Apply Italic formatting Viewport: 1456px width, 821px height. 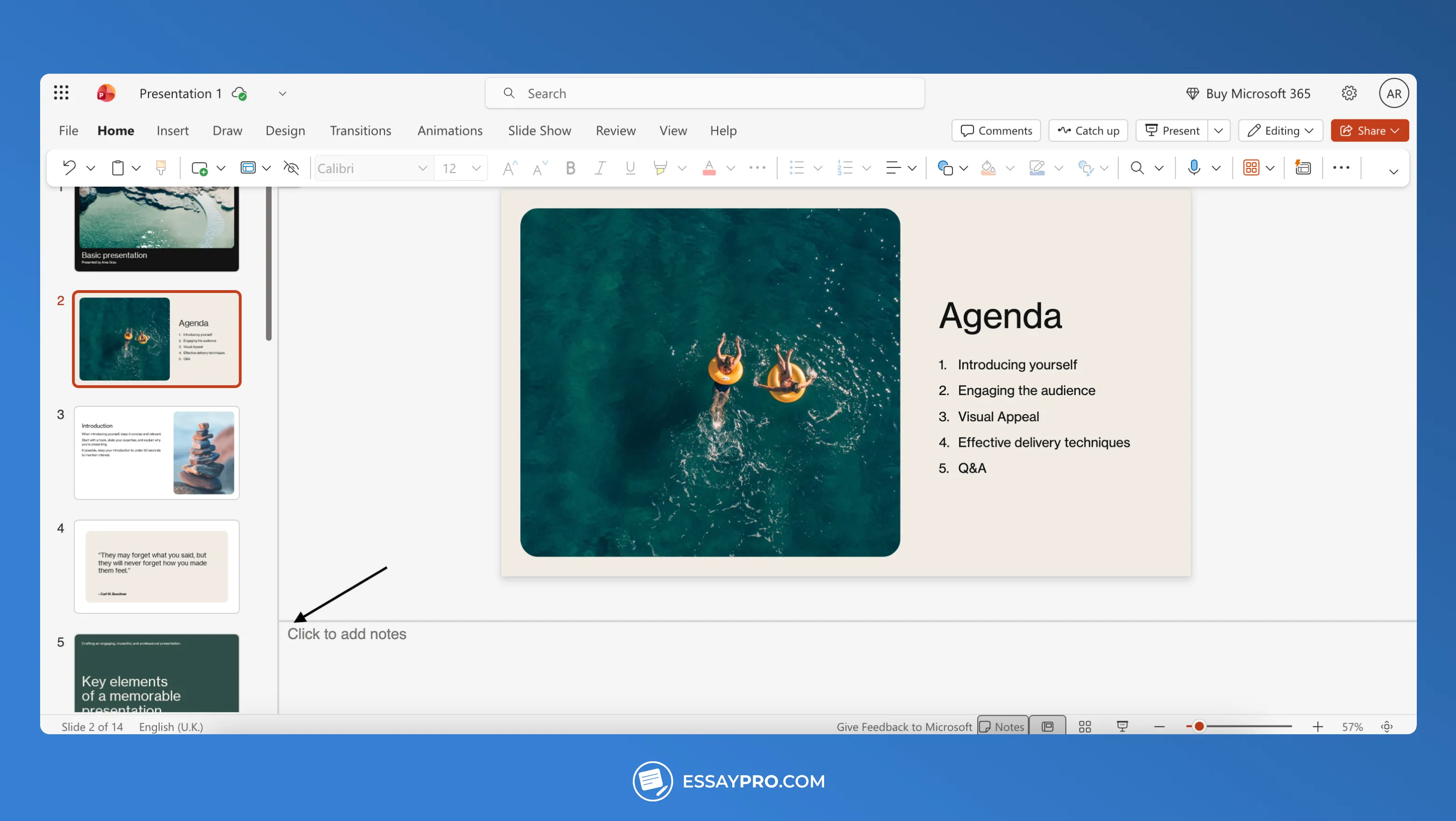tap(600, 168)
